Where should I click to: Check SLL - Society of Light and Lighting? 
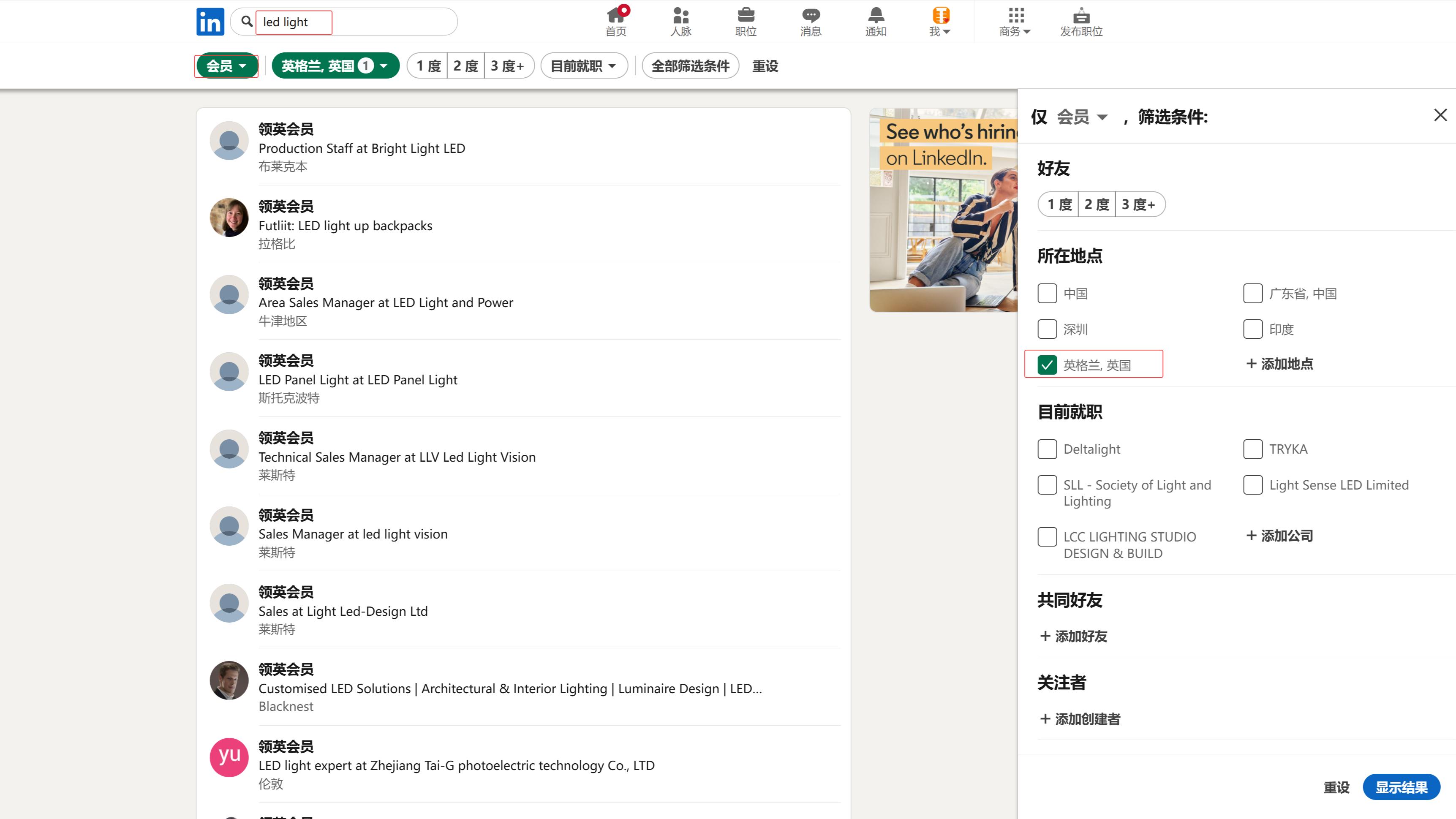point(1047,485)
